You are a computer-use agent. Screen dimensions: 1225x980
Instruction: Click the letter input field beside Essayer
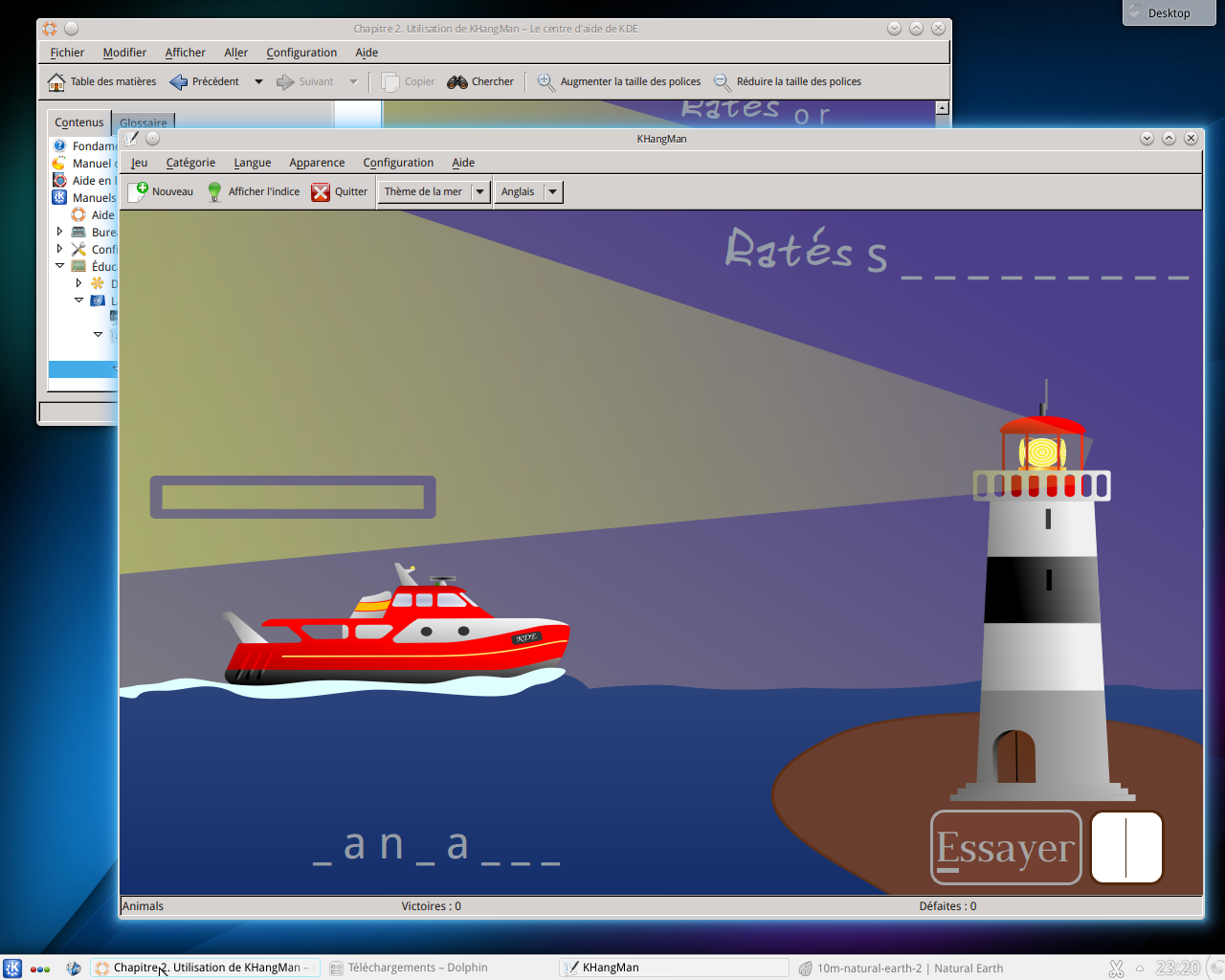point(1126,848)
